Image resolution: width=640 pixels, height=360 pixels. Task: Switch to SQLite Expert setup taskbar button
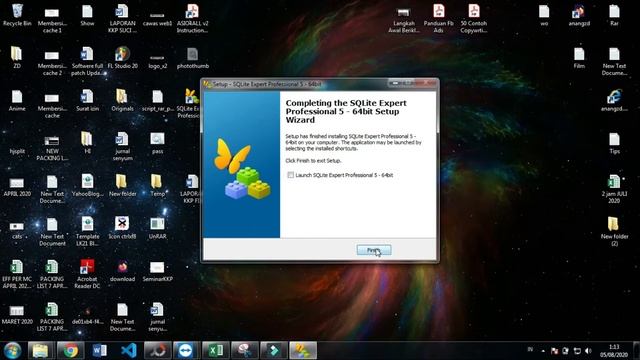point(303,351)
